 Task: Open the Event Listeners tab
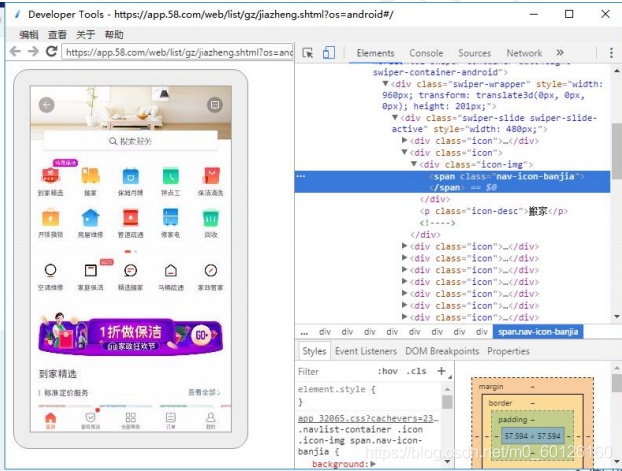tap(365, 351)
